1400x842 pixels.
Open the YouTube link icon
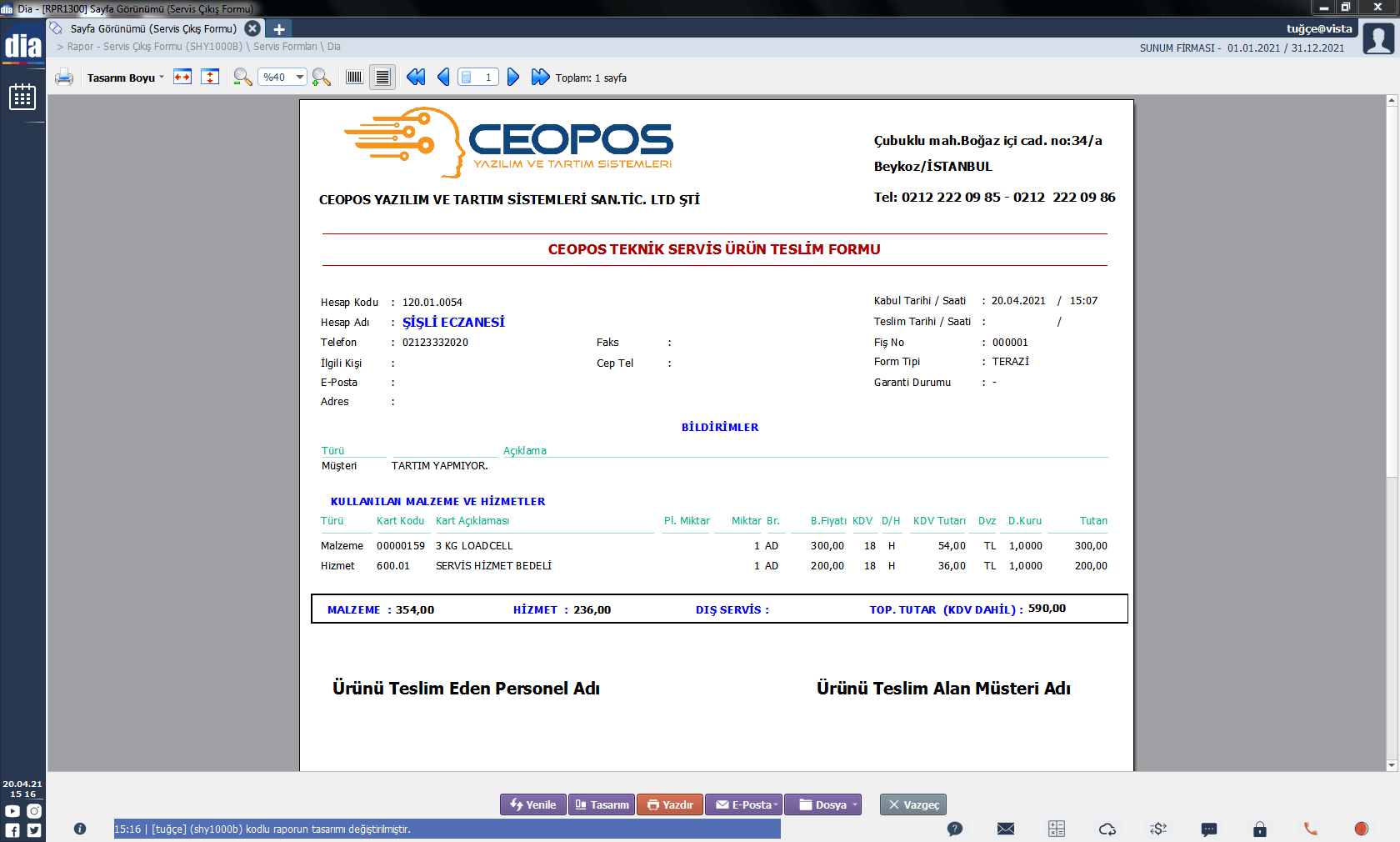pos(12,811)
